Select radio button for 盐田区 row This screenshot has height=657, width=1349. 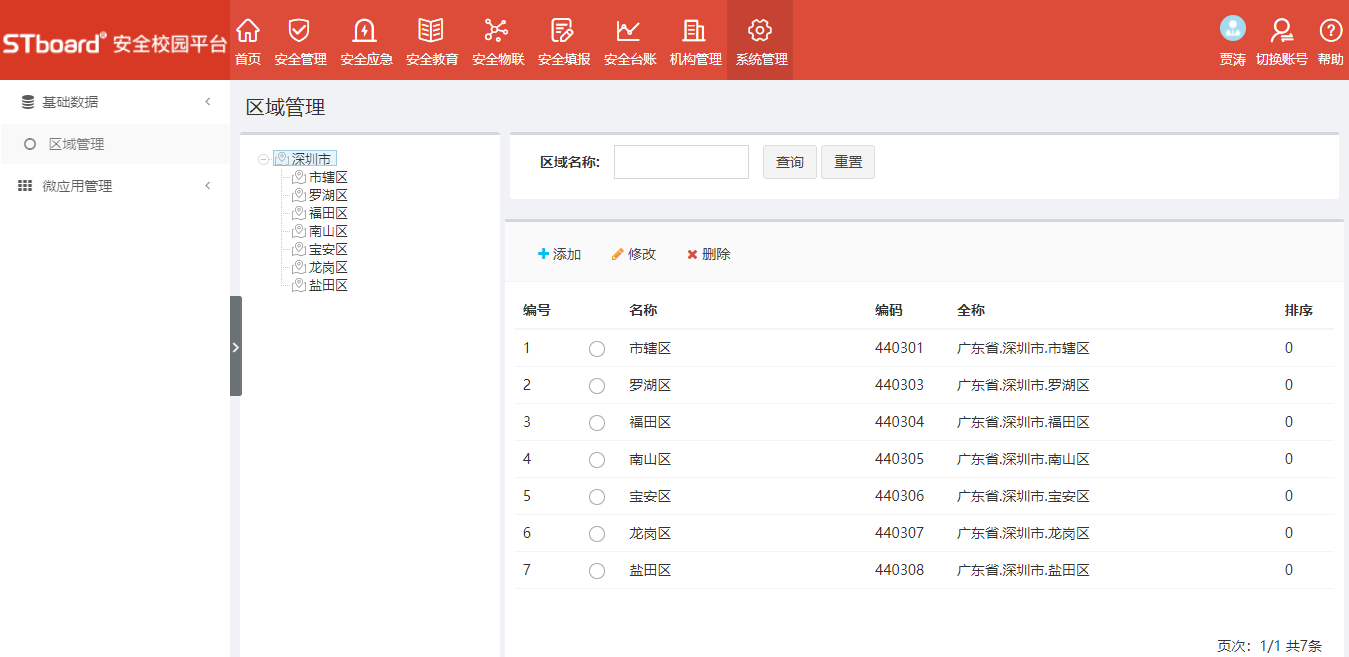click(597, 571)
